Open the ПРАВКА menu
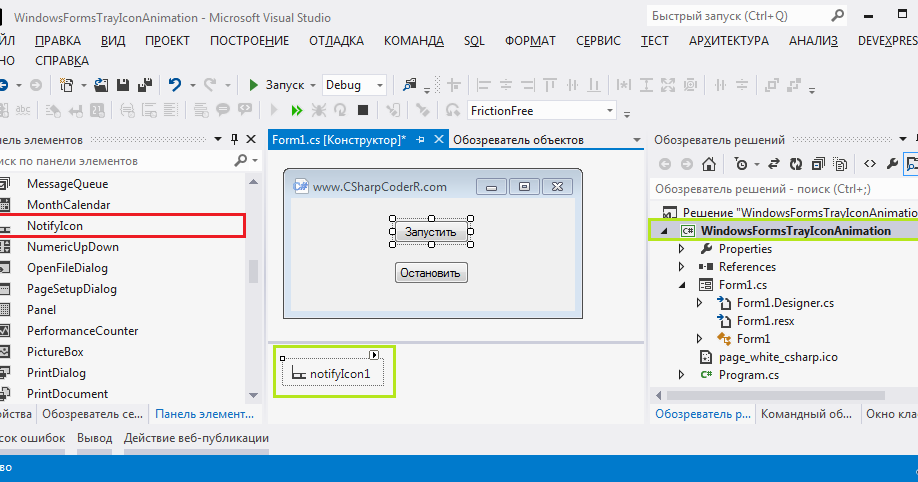This screenshot has height=482, width=918. [x=58, y=40]
